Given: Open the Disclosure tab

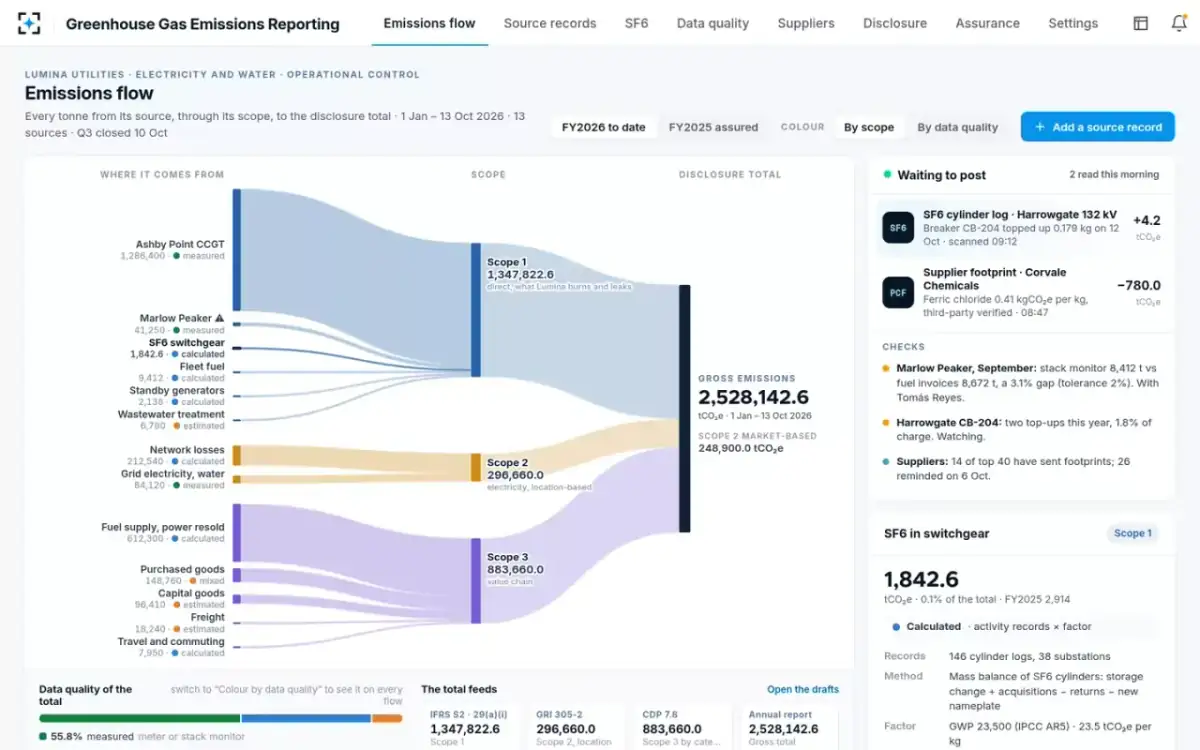Looking at the screenshot, I should click(895, 23).
